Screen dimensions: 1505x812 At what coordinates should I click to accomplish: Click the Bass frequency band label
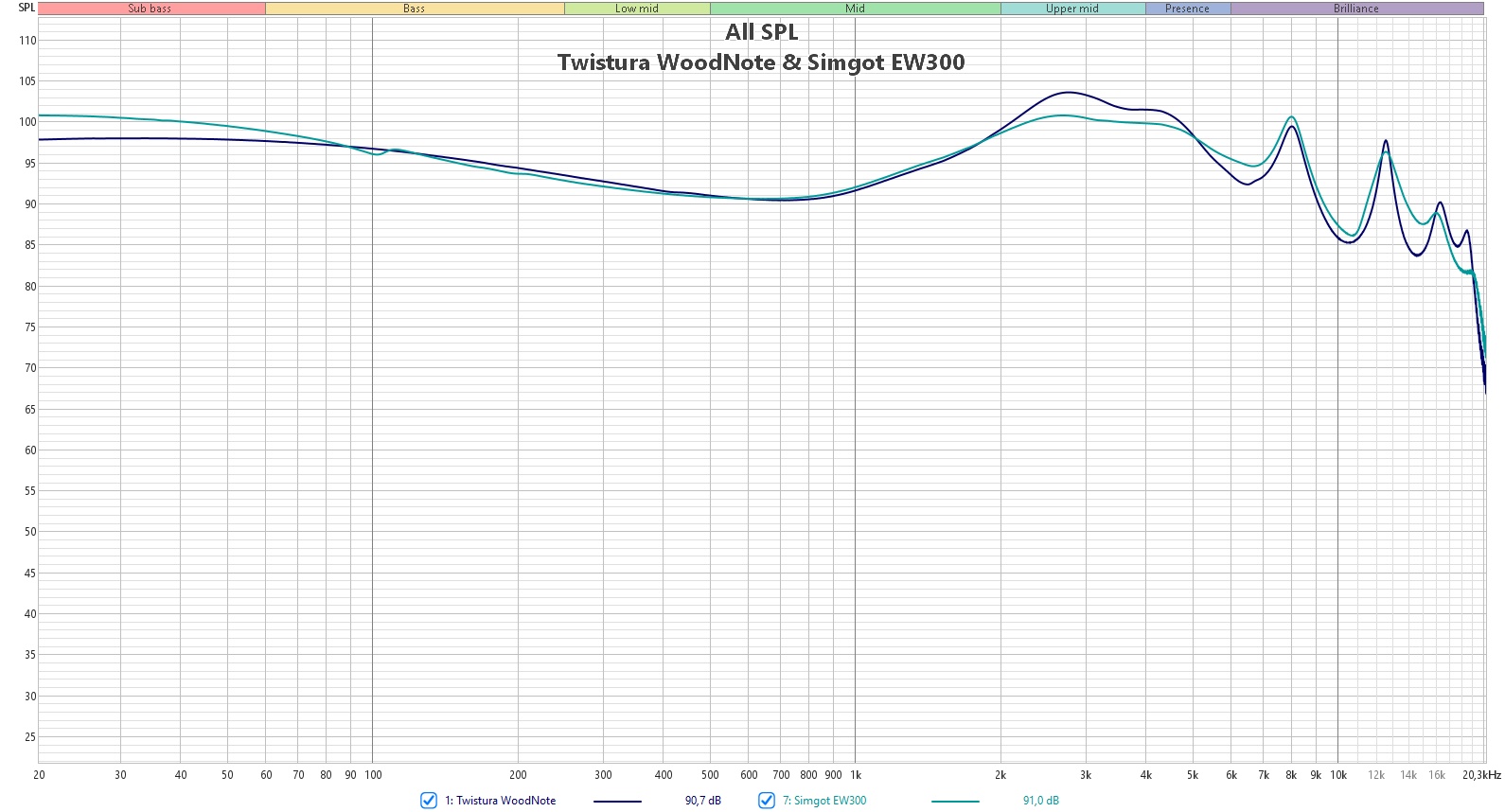pos(415,9)
